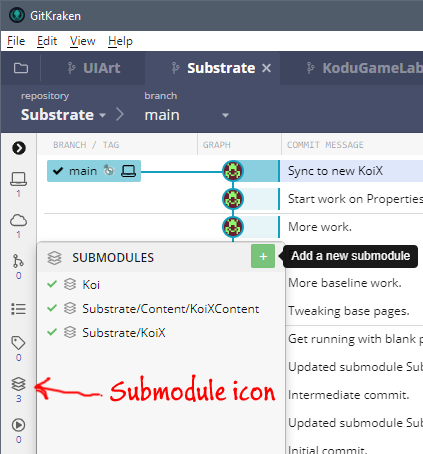The width and height of the screenshot is (423, 454).
Task: Click the COMMIT MESSAGE column header
Action: point(325,145)
